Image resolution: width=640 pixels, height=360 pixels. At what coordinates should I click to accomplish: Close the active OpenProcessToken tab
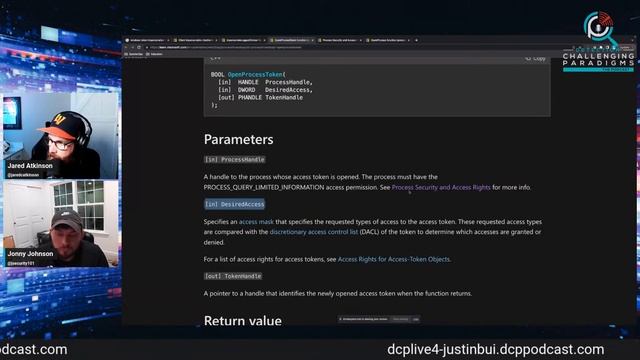[x=312, y=40]
